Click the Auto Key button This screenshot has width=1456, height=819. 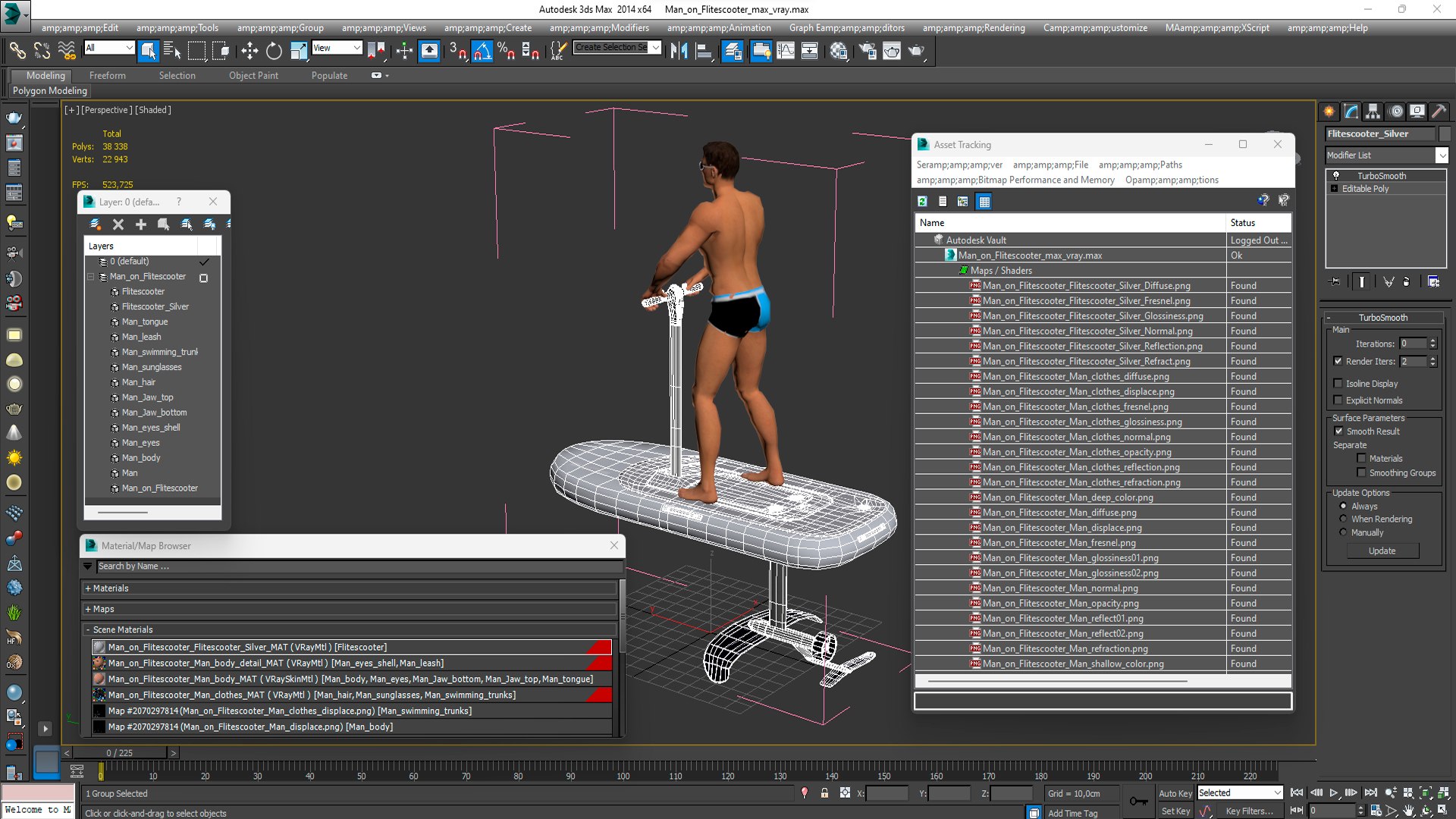[x=1175, y=794]
